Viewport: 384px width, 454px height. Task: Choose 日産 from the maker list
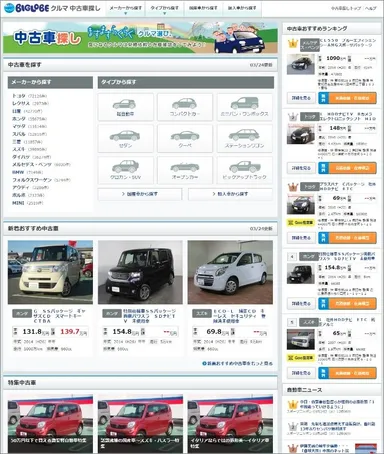click(16, 111)
